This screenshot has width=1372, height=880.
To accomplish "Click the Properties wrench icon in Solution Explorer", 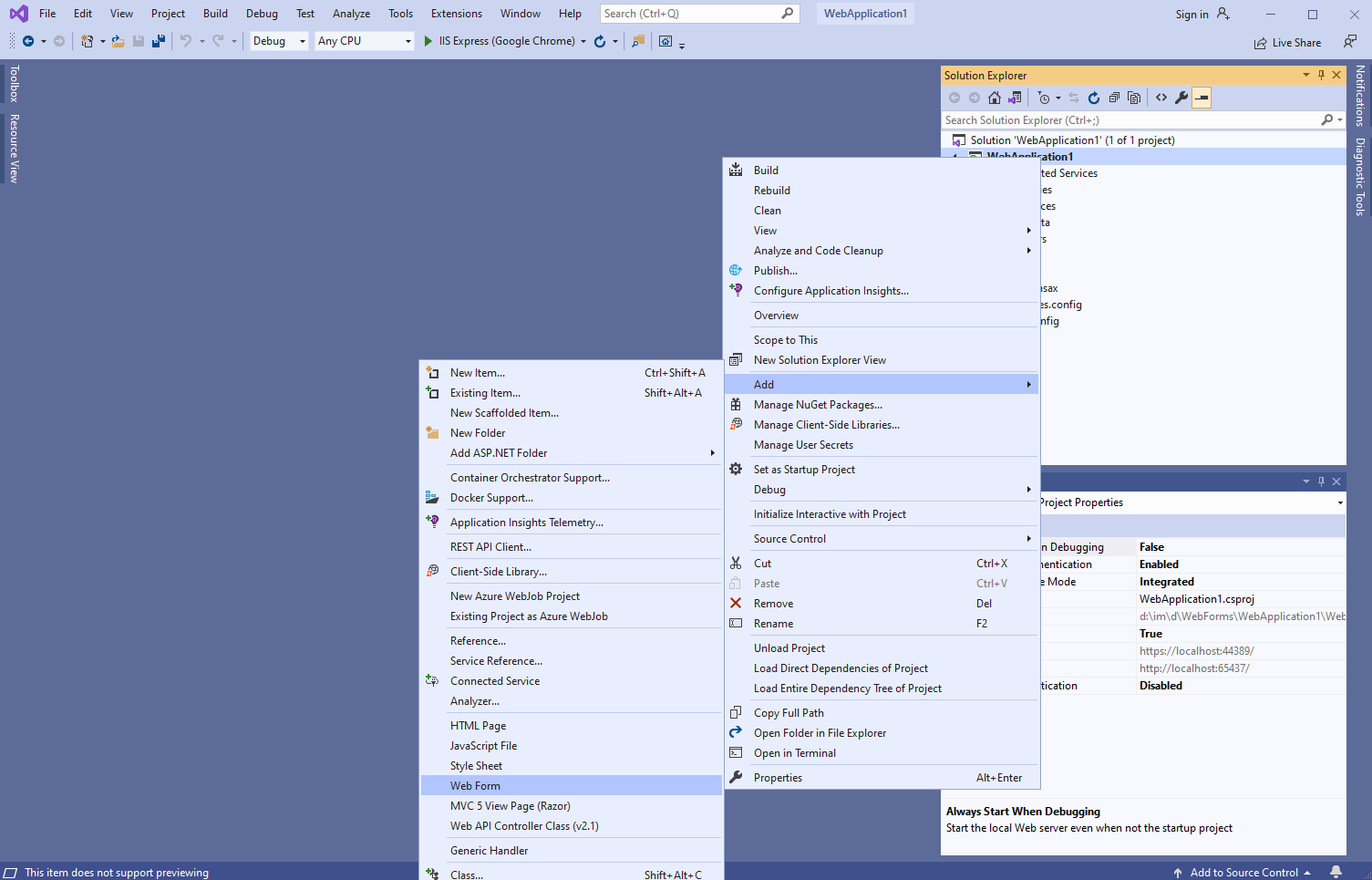I will (1181, 98).
